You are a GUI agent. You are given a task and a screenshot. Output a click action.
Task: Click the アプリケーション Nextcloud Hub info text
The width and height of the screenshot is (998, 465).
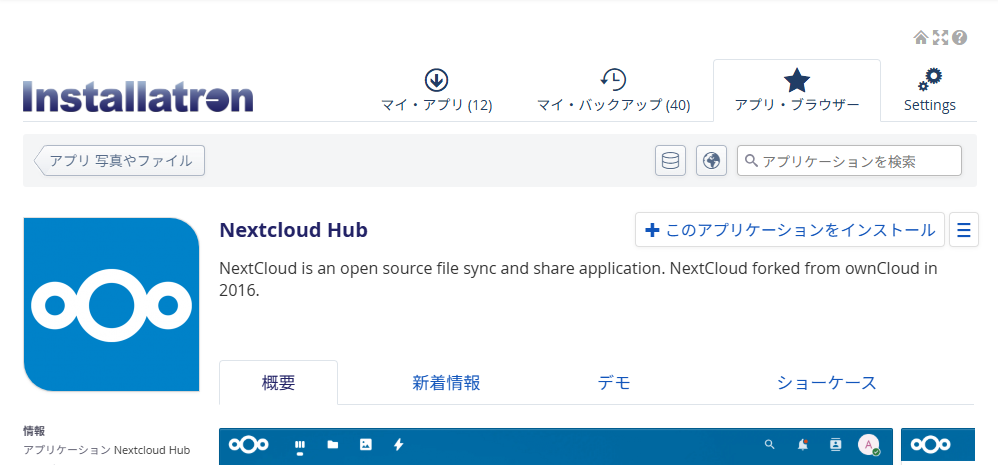point(107,450)
